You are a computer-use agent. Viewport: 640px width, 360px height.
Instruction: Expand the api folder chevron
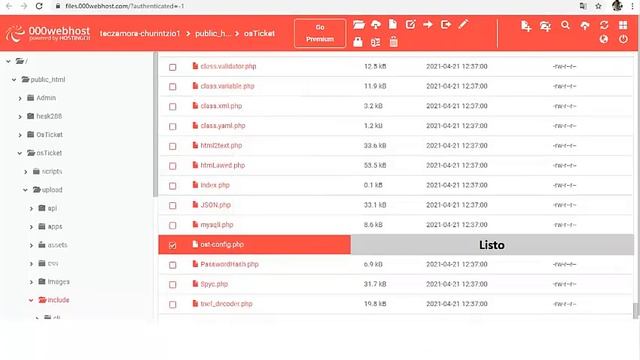tap(31, 209)
